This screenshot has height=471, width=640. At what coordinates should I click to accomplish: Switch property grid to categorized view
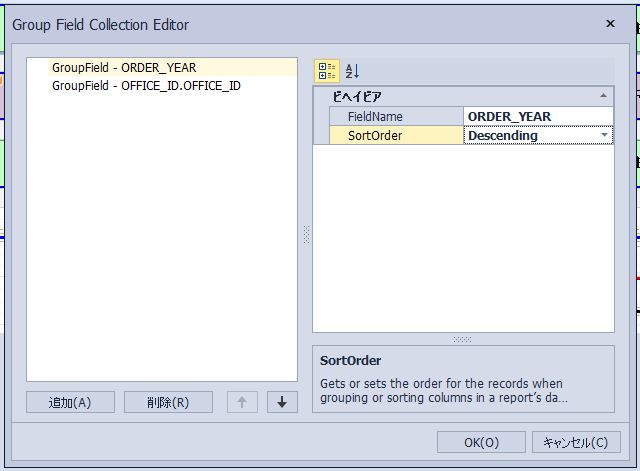[327, 70]
